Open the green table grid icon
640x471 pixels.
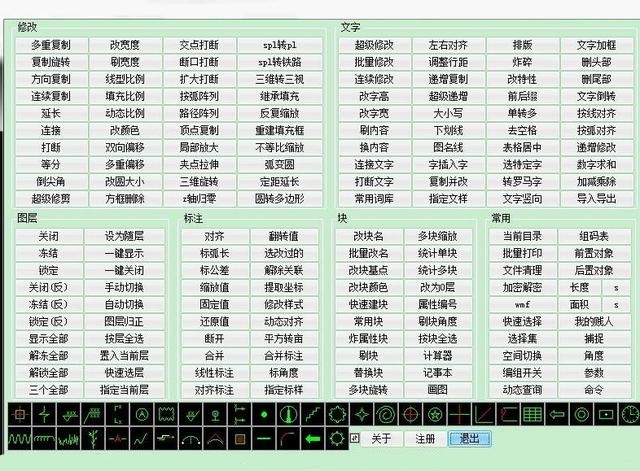[x=533, y=415]
